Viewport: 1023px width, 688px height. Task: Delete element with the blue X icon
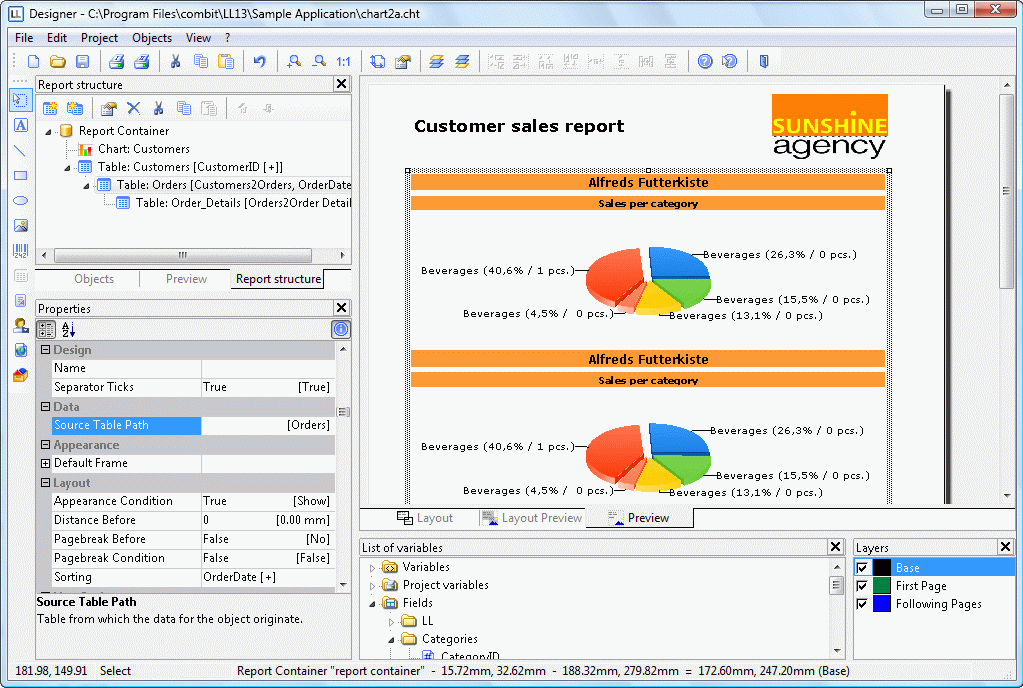tap(133, 108)
